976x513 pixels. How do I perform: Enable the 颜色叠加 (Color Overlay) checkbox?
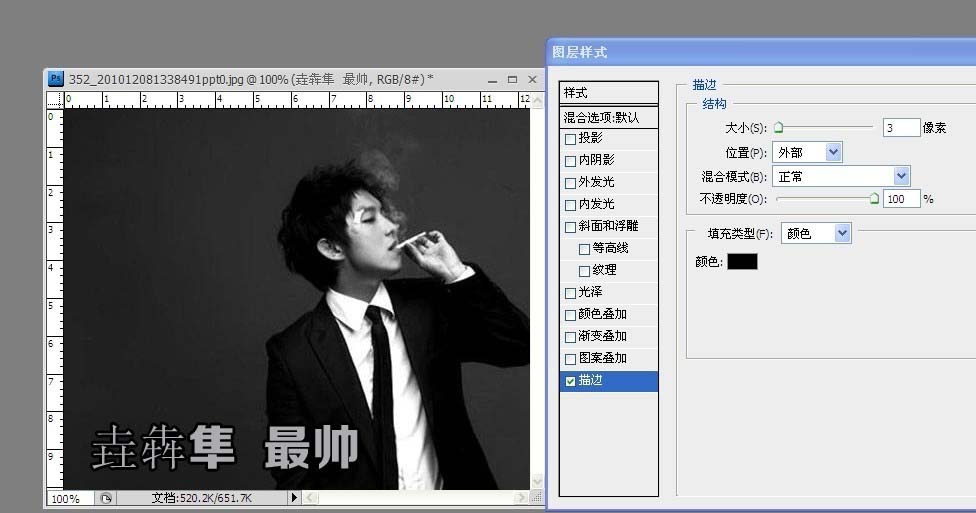tap(570, 315)
